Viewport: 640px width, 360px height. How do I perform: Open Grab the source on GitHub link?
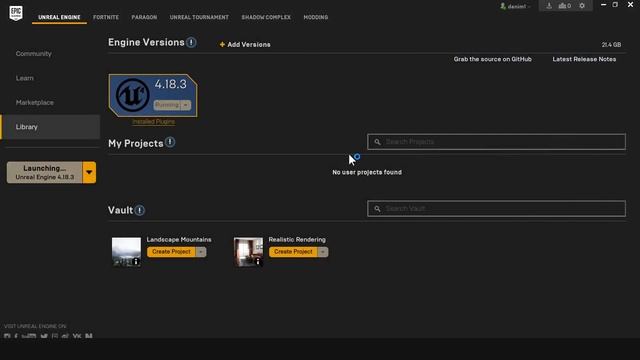tap(493, 59)
